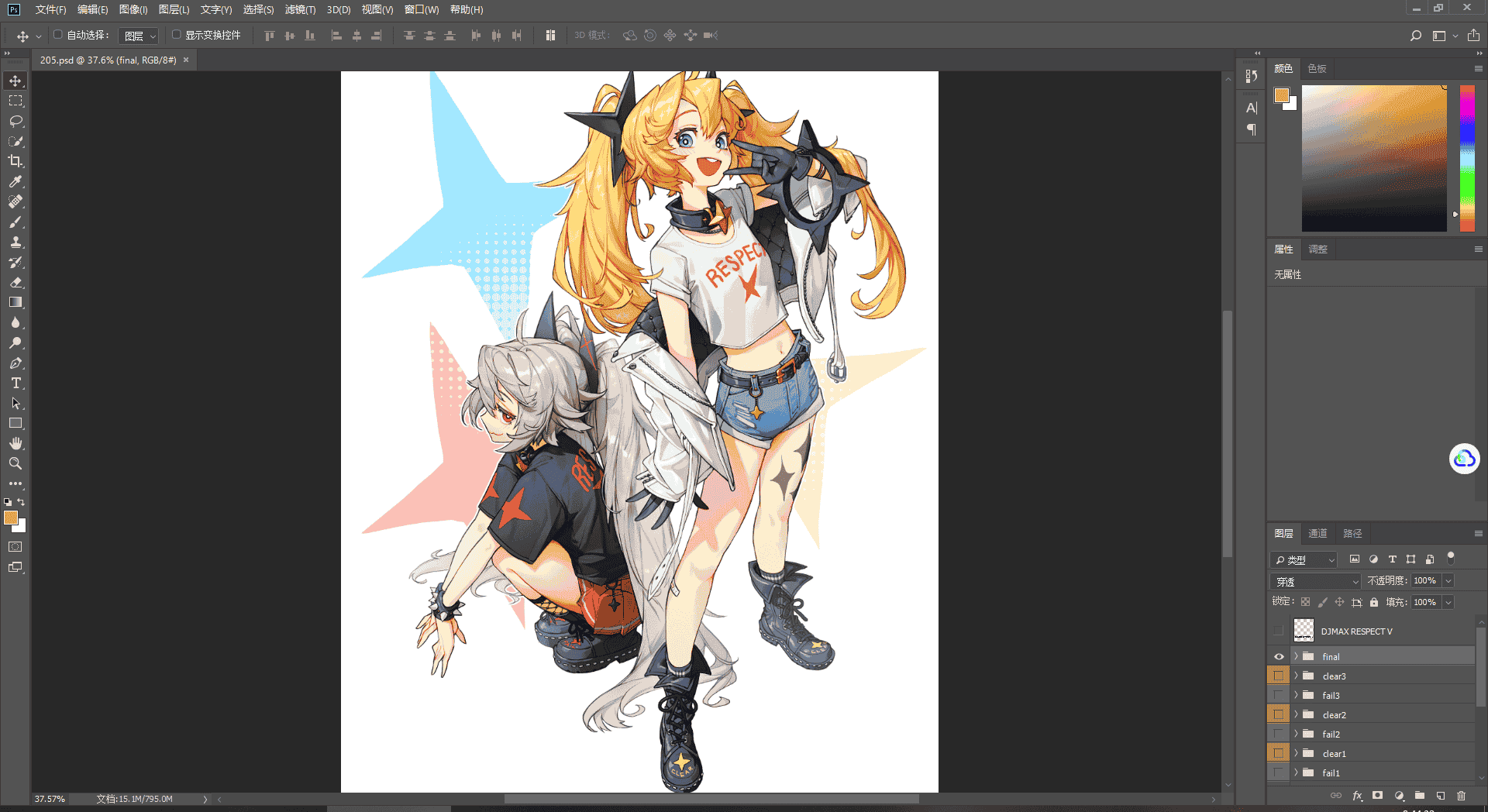Switch to the 调整 tab
The image size is (1488, 812).
tap(1317, 249)
